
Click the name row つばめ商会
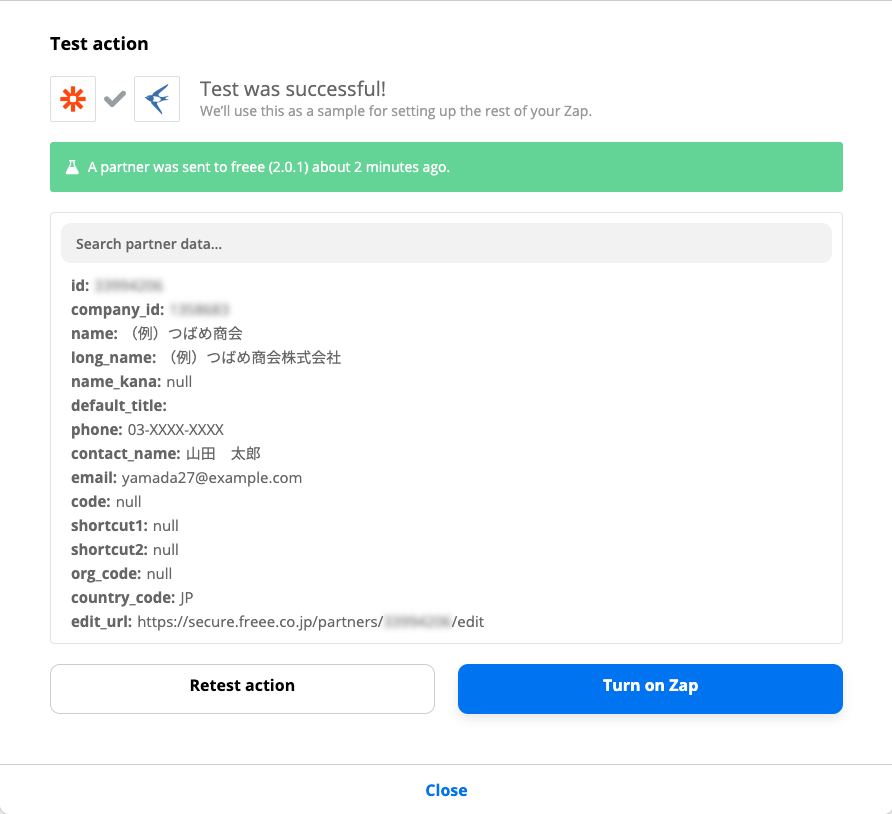coord(156,334)
